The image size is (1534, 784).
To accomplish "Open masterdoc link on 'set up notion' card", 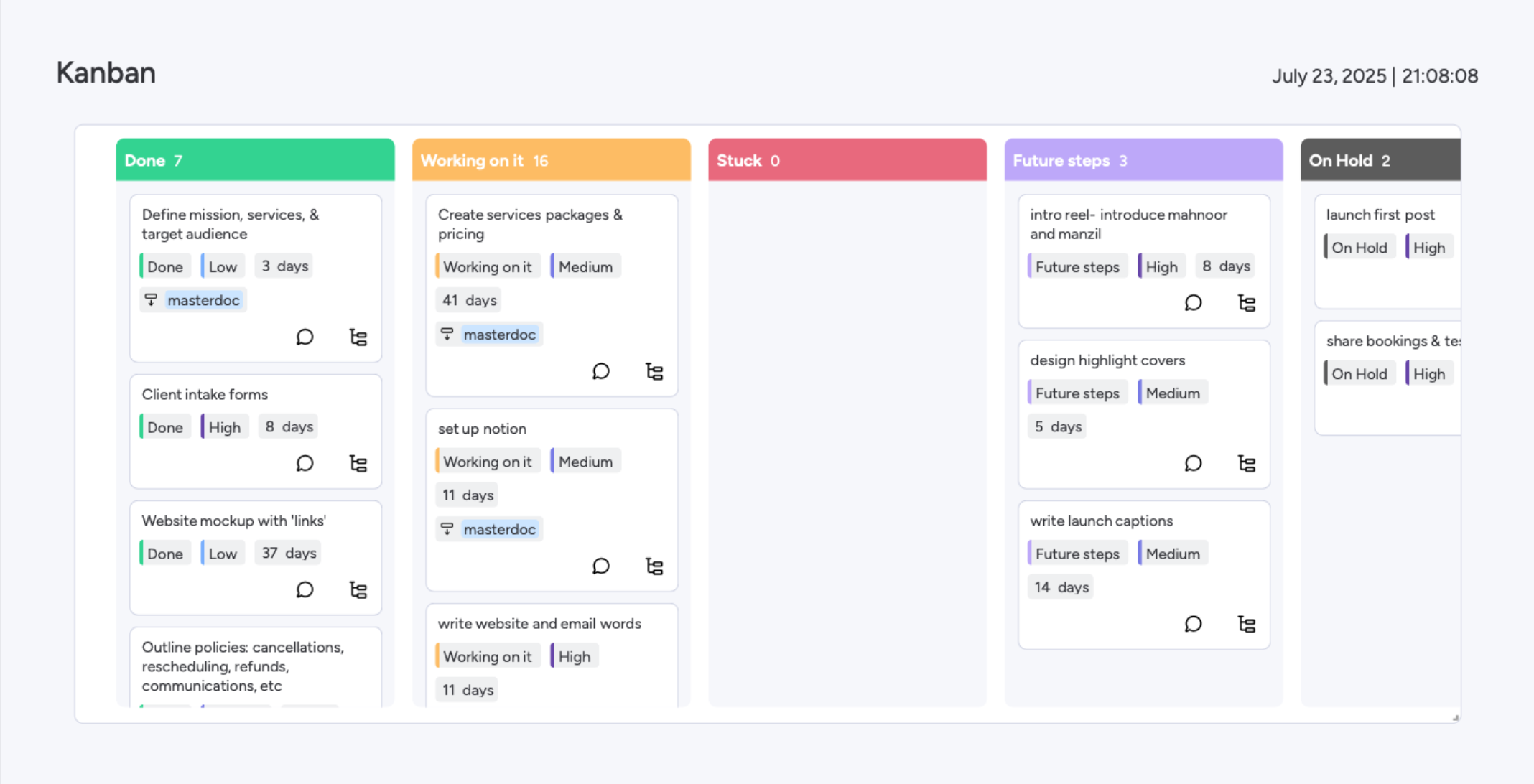I will [x=499, y=529].
